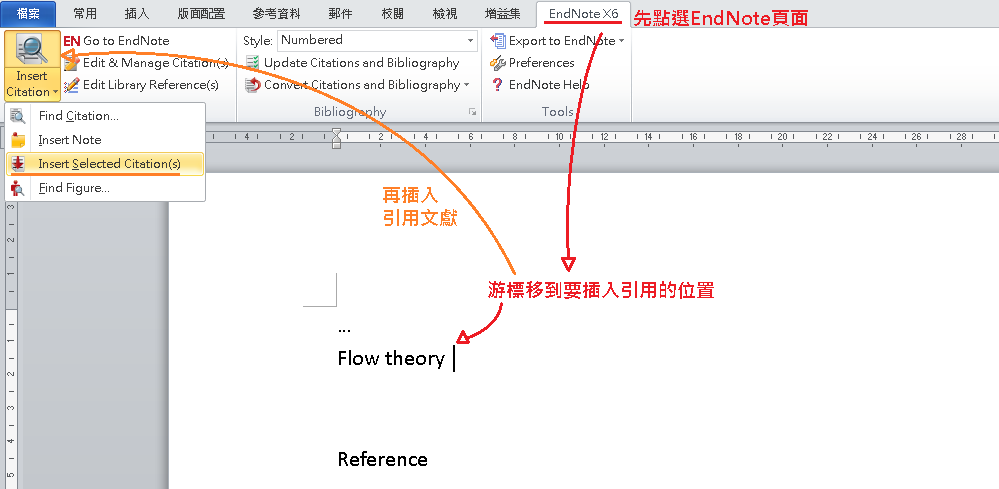This screenshot has height=489, width=999.
Task: Click the Edit Library Reference(s) icon
Action: coord(71,85)
